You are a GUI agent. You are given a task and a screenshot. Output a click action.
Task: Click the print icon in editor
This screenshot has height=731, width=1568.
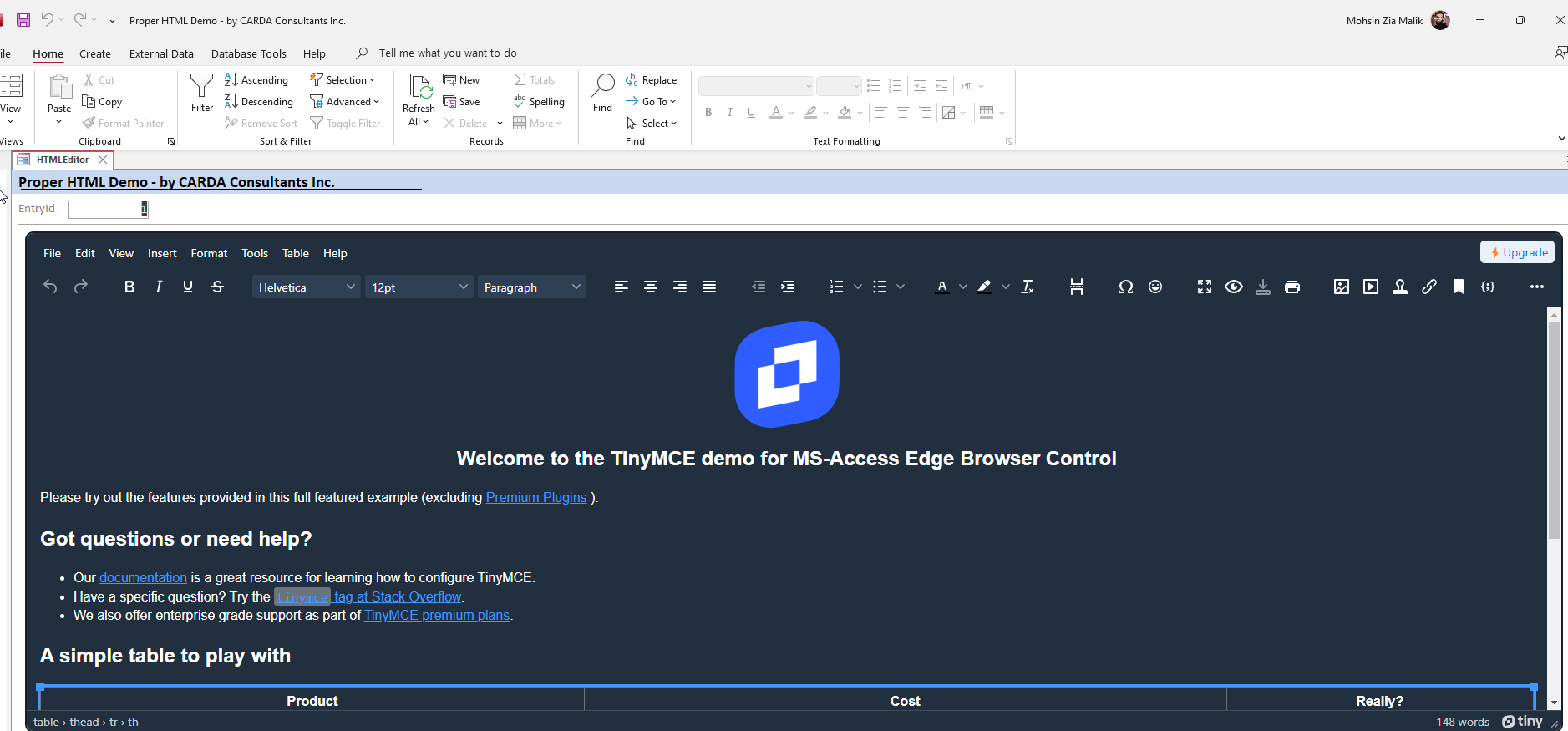tap(1291, 287)
